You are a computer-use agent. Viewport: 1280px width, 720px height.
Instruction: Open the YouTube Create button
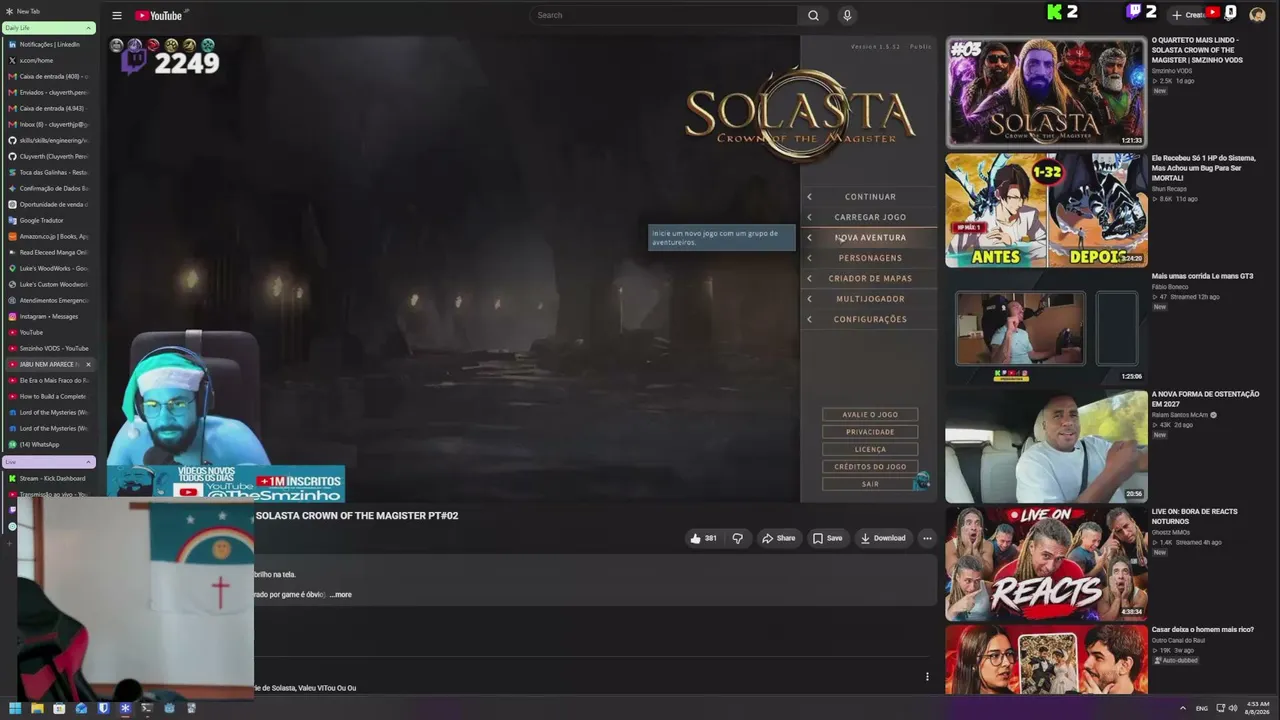(1190, 15)
